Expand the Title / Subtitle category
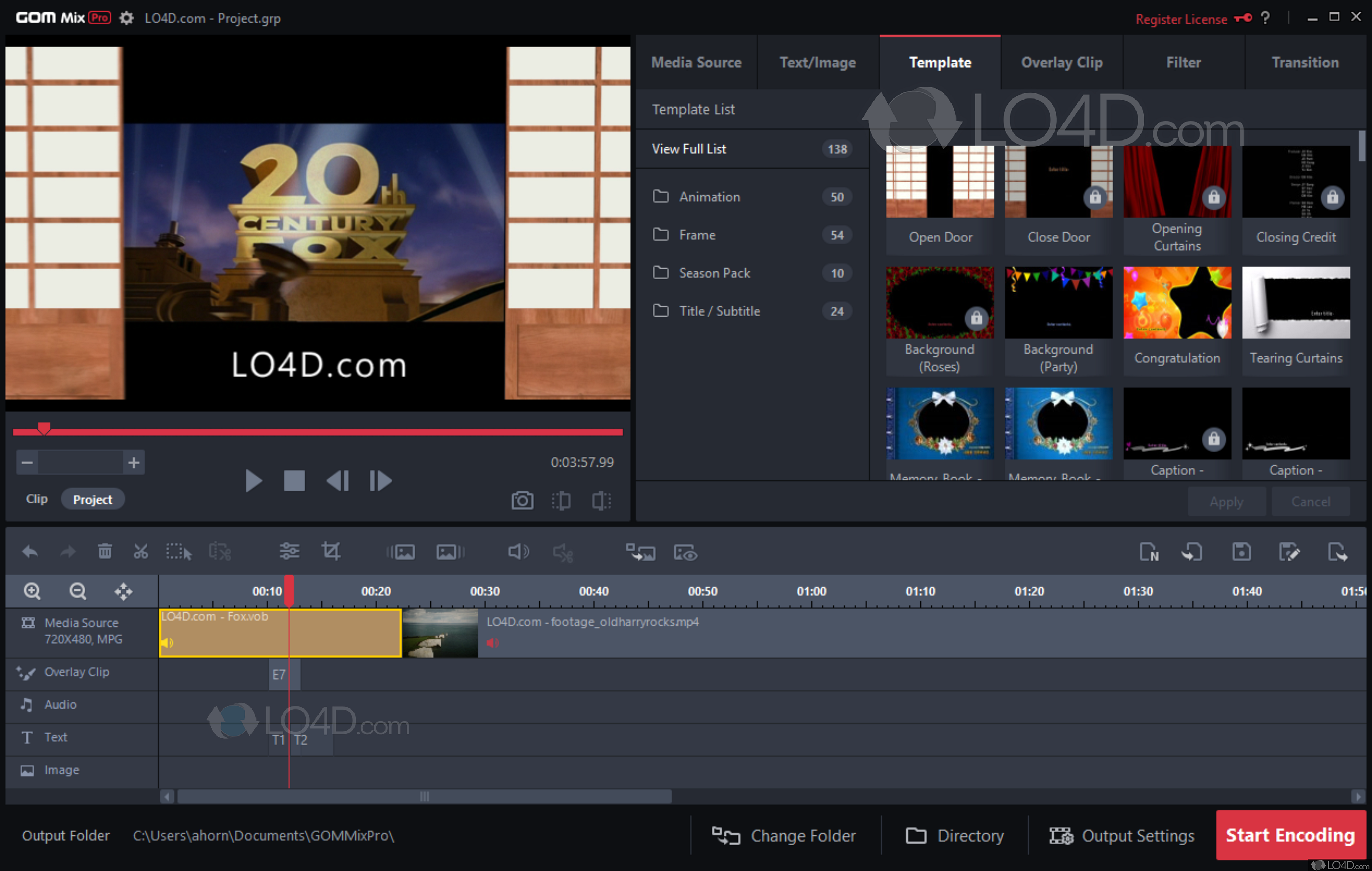Screen dimensions: 1372x871 (719, 311)
